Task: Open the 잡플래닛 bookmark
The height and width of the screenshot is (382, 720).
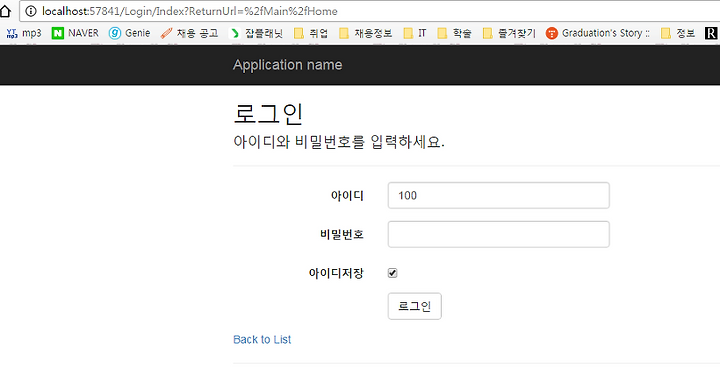Action: click(x=256, y=33)
